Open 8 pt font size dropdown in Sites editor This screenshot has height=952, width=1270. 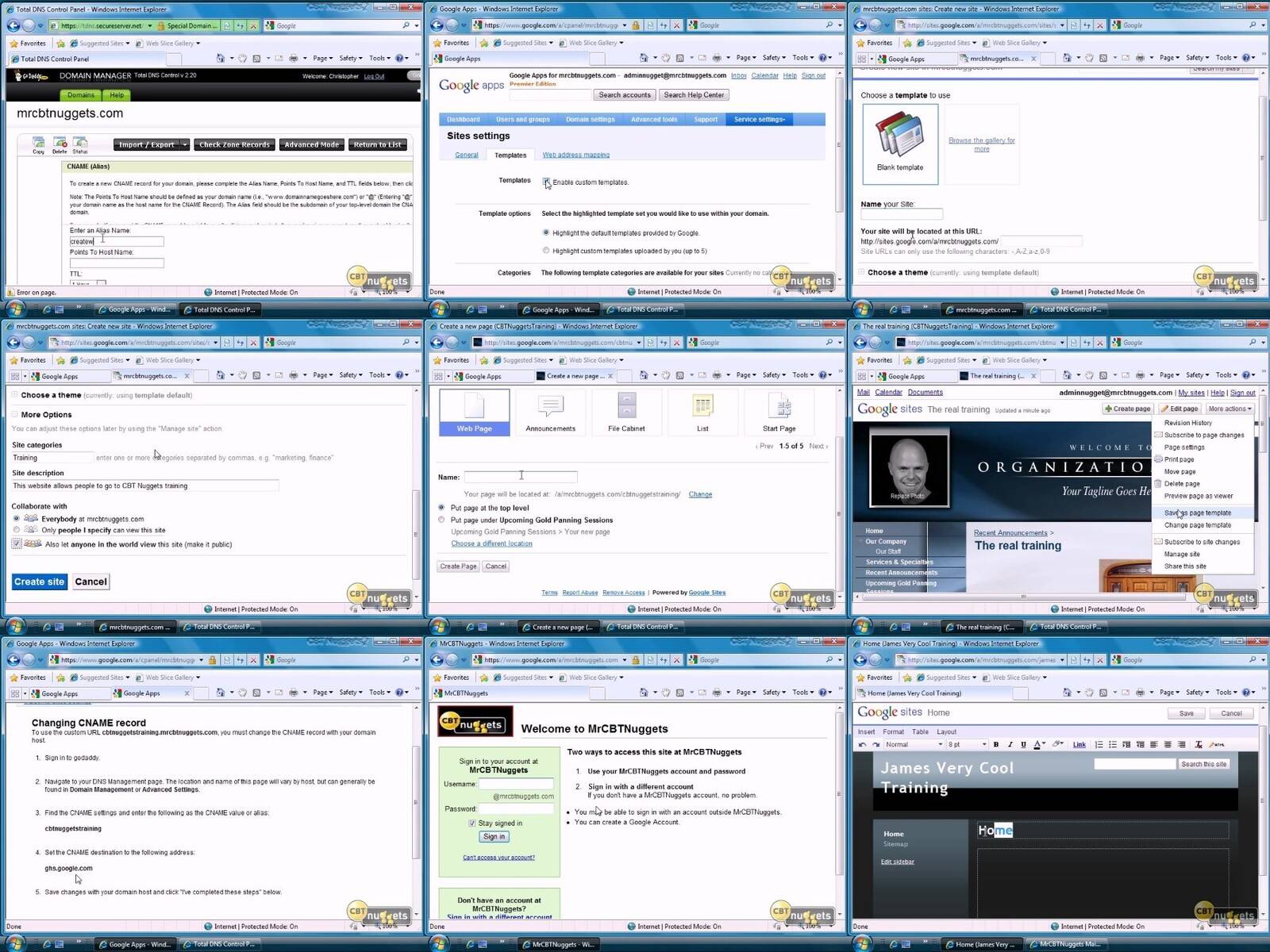point(968,744)
